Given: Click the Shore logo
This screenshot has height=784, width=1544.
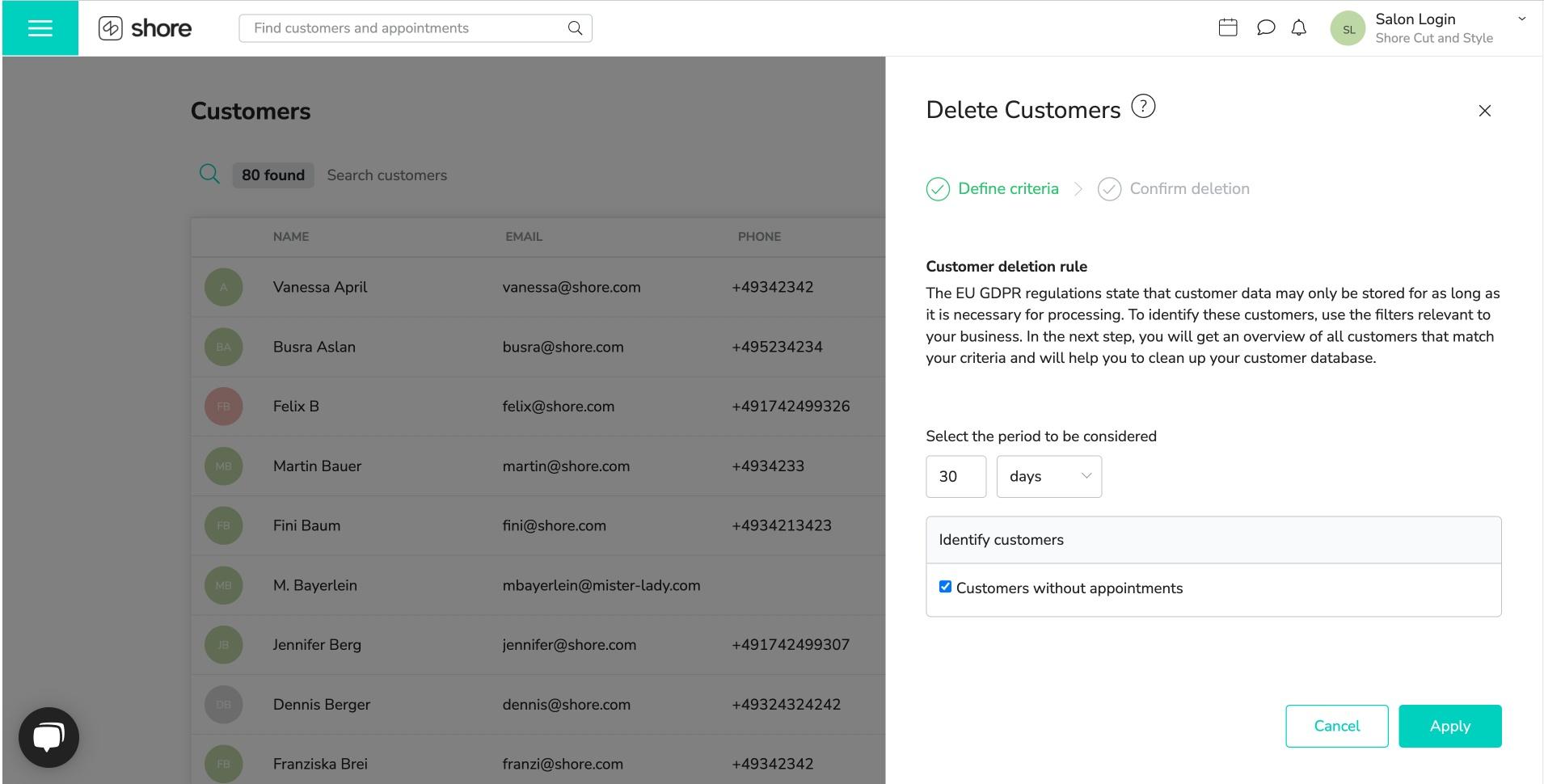Looking at the screenshot, I should pyautogui.click(x=146, y=28).
